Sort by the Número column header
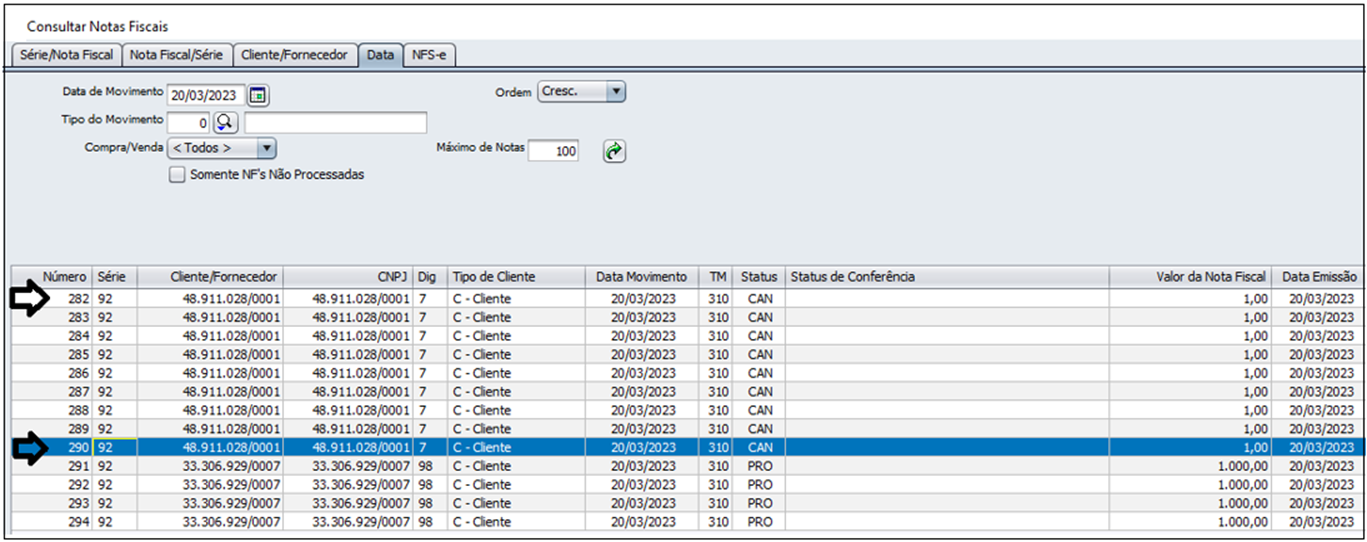 coord(65,277)
